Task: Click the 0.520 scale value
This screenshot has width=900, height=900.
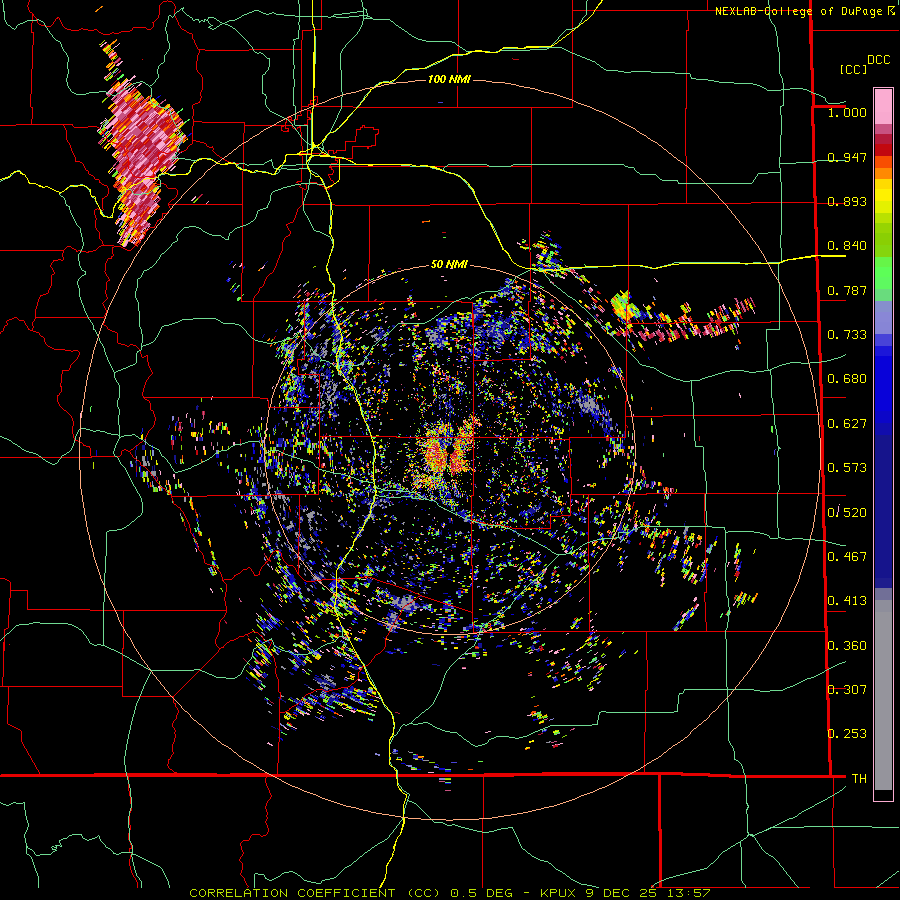Action: 847,513
